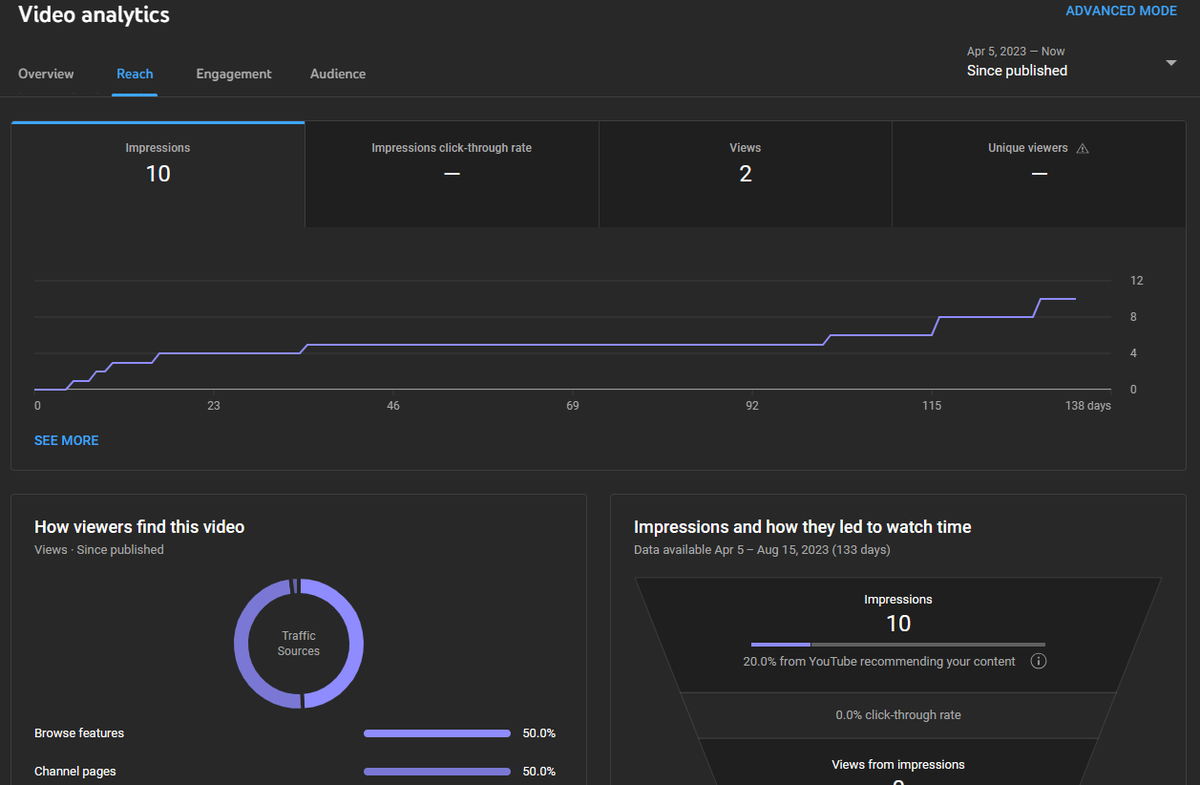Screen dimensions: 1200x785
Task: Select the Reach tab
Action: (135, 74)
